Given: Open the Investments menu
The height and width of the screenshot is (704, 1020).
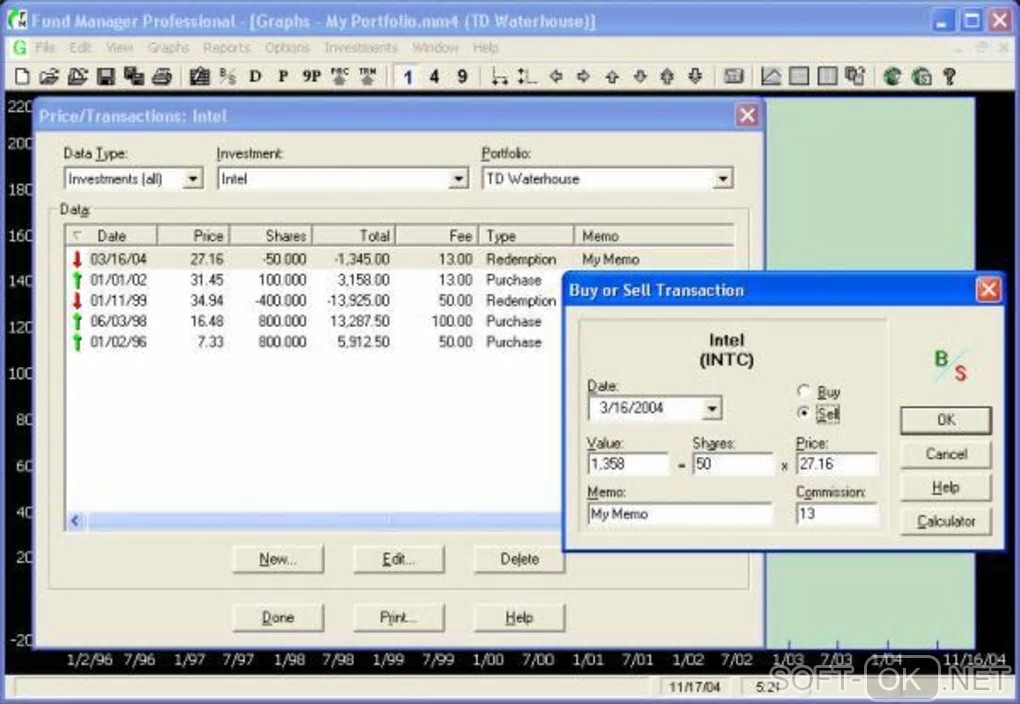Looking at the screenshot, I should coord(361,47).
